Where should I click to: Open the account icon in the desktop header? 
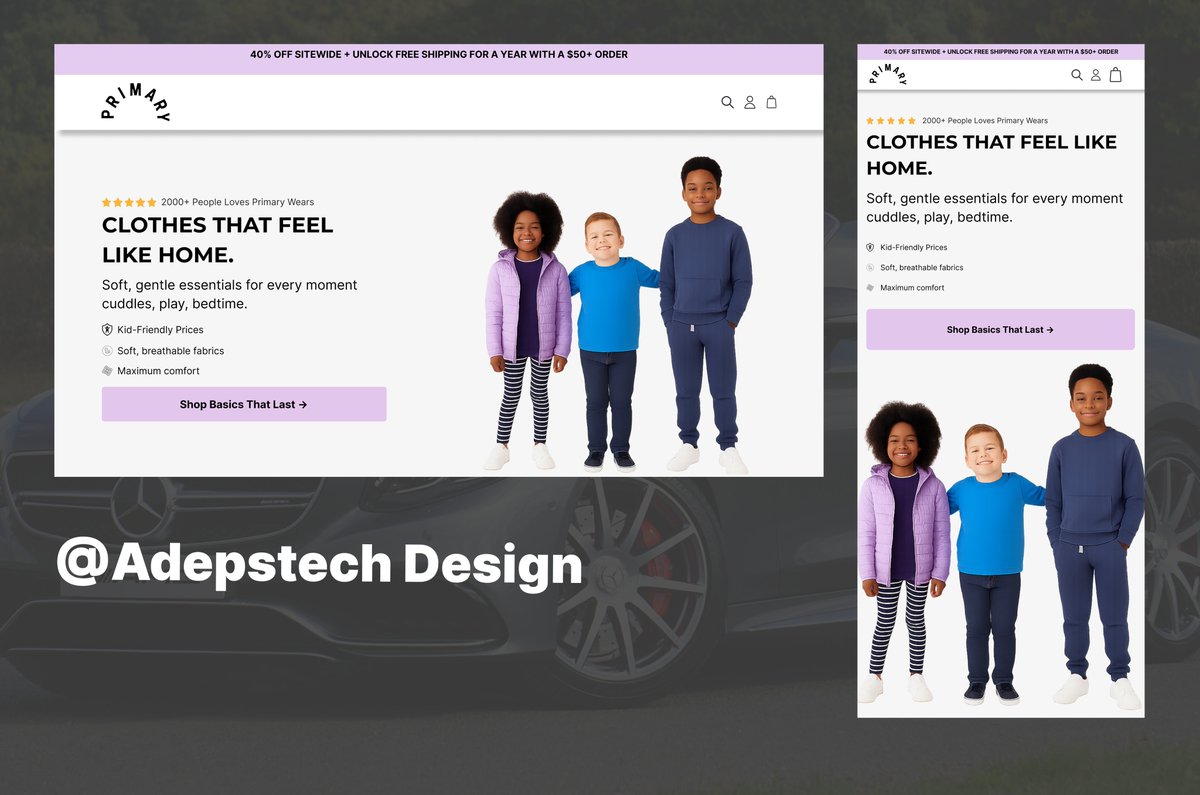coord(750,101)
